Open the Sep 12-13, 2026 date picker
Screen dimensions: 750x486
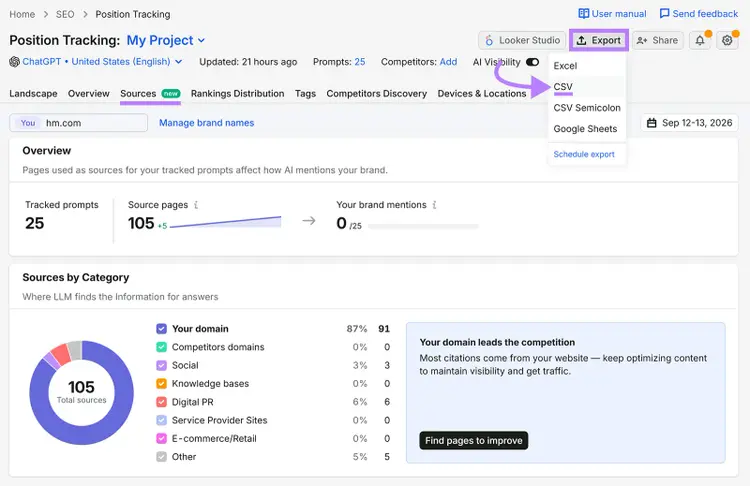coord(689,123)
